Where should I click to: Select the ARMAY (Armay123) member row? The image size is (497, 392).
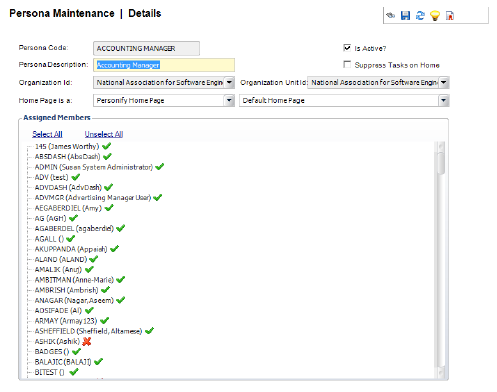tap(66, 321)
